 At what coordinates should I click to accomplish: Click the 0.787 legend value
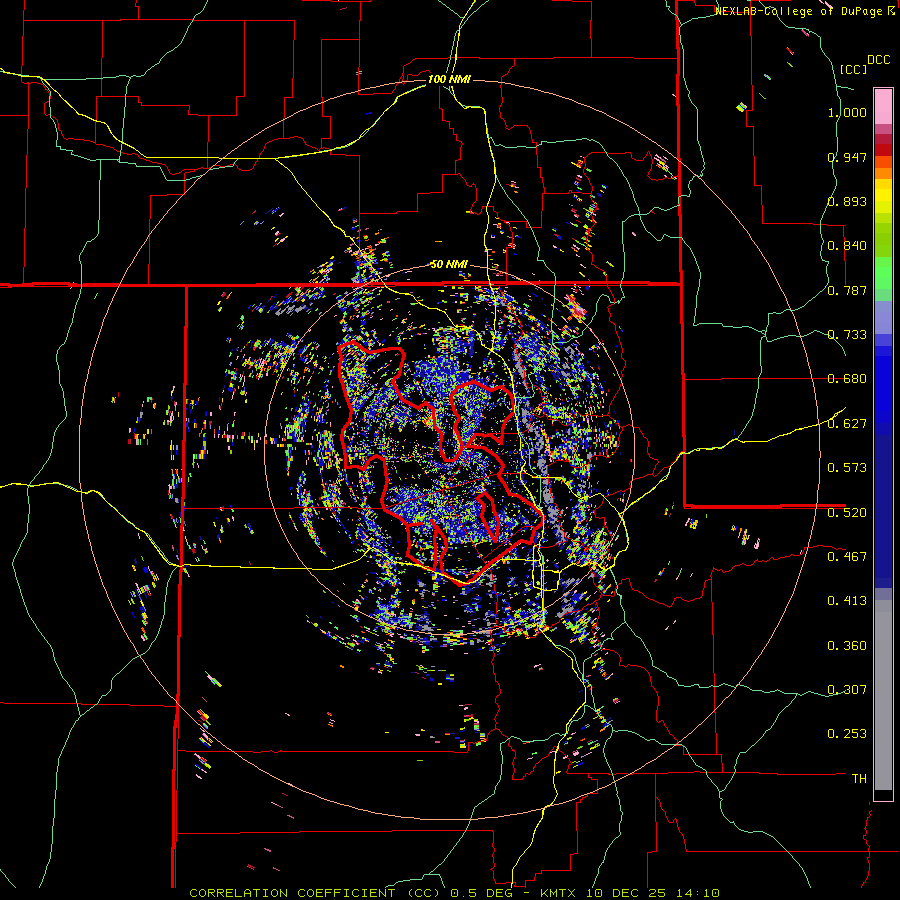847,290
